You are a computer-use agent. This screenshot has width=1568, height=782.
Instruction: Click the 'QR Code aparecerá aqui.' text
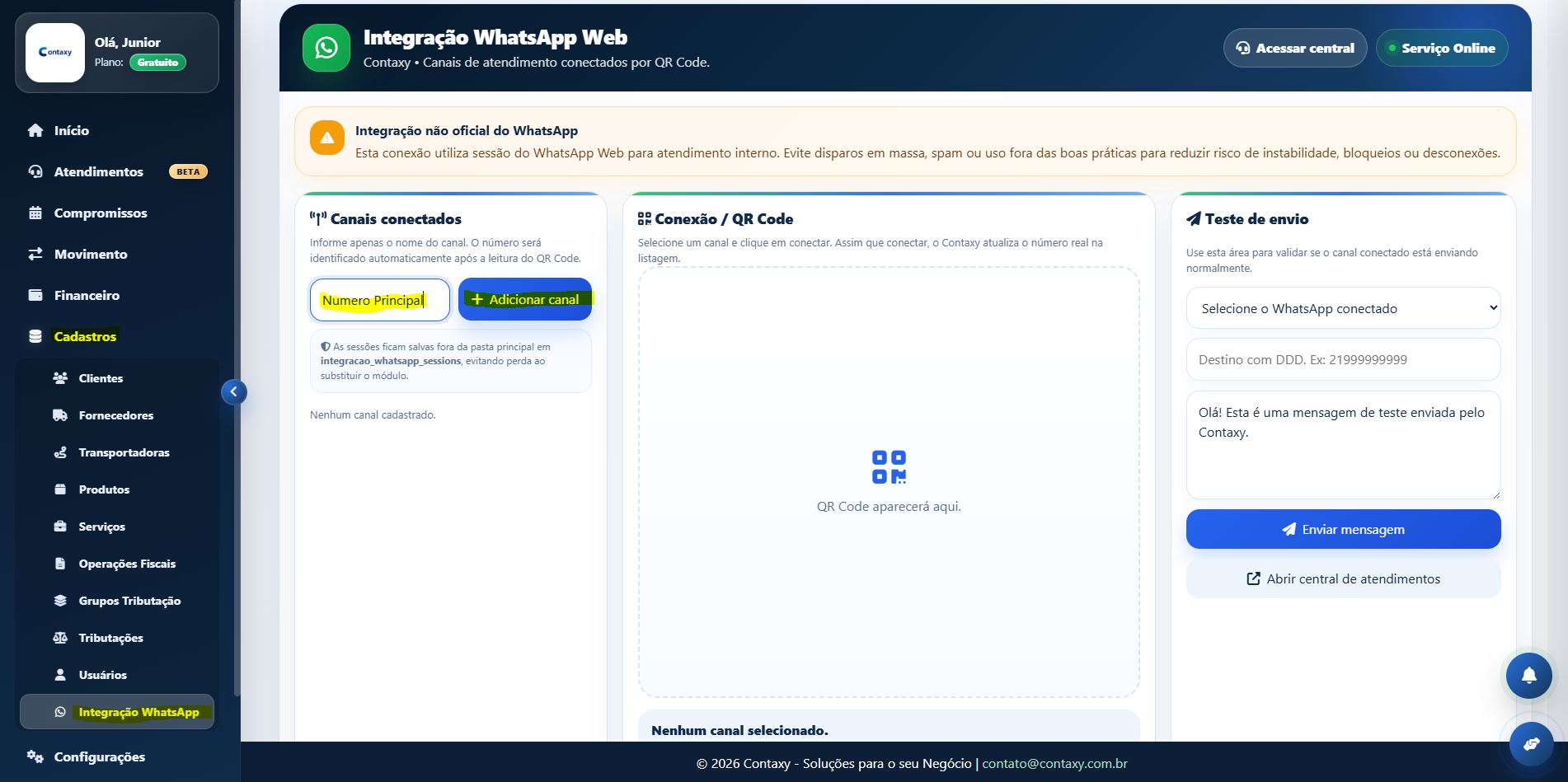889,506
